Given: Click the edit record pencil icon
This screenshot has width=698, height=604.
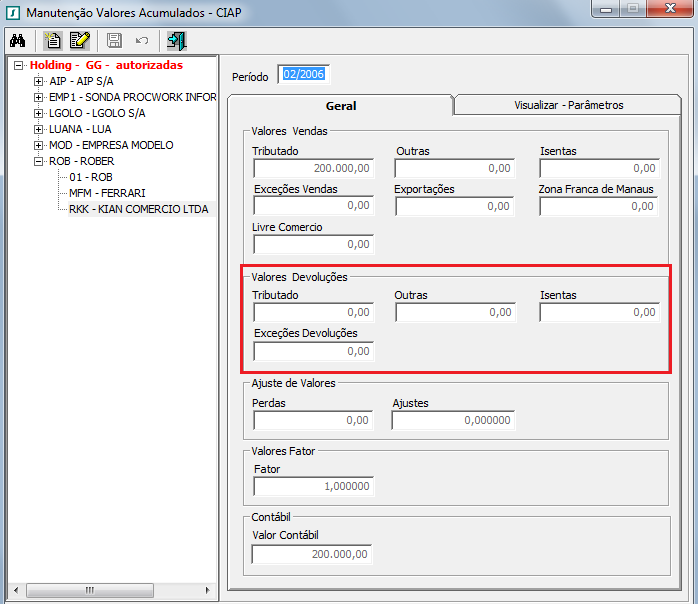Looking at the screenshot, I should (x=80, y=41).
